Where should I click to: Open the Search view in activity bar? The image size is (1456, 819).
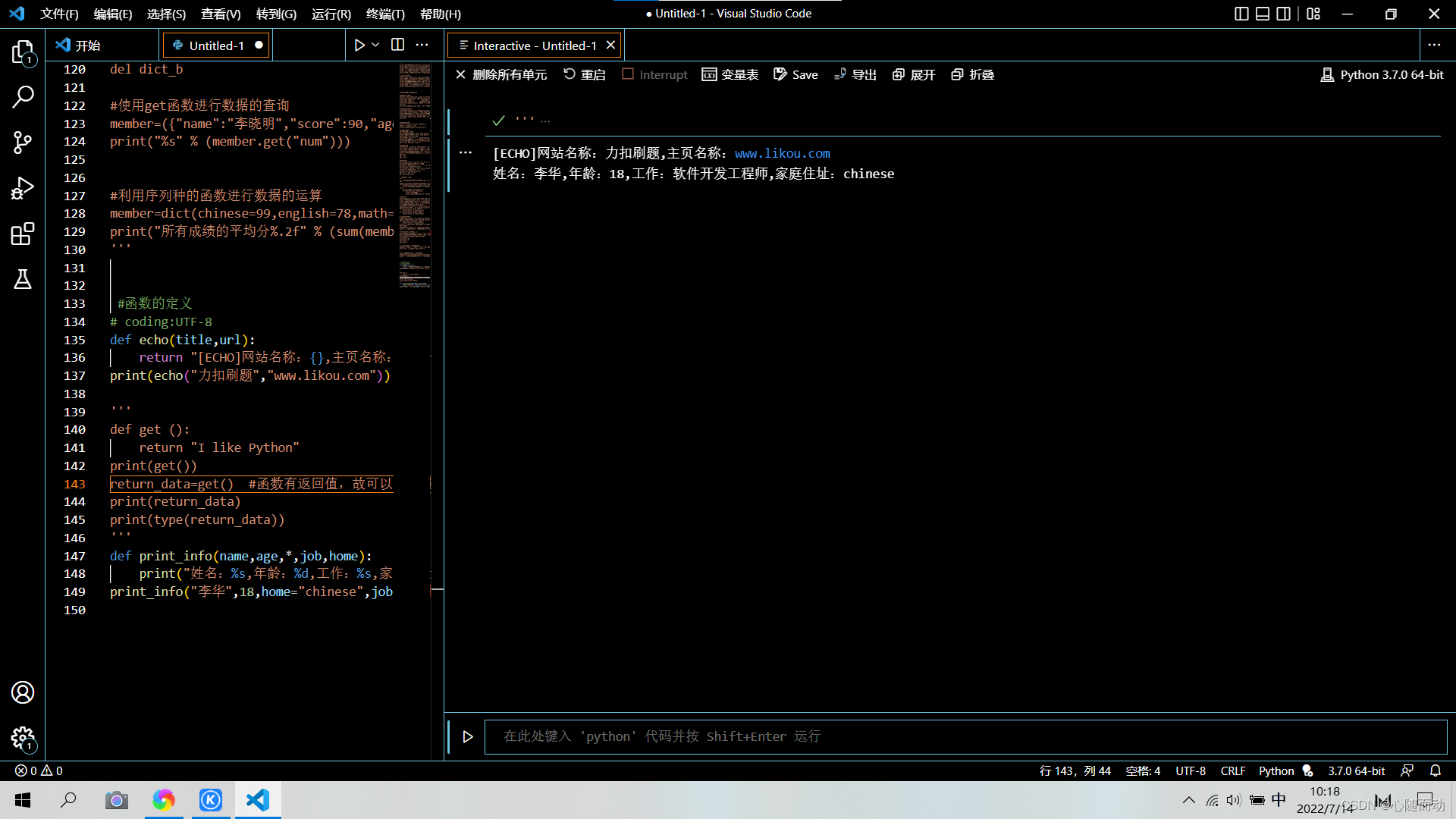tap(23, 97)
